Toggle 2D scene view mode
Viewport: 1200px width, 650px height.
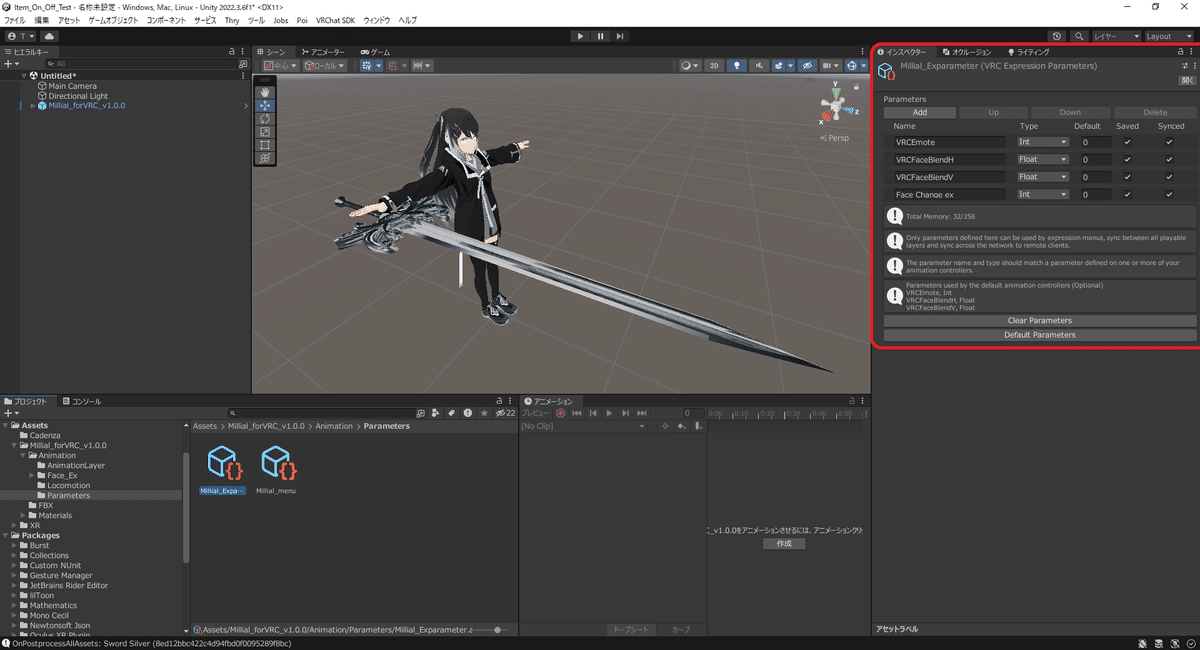click(715, 66)
